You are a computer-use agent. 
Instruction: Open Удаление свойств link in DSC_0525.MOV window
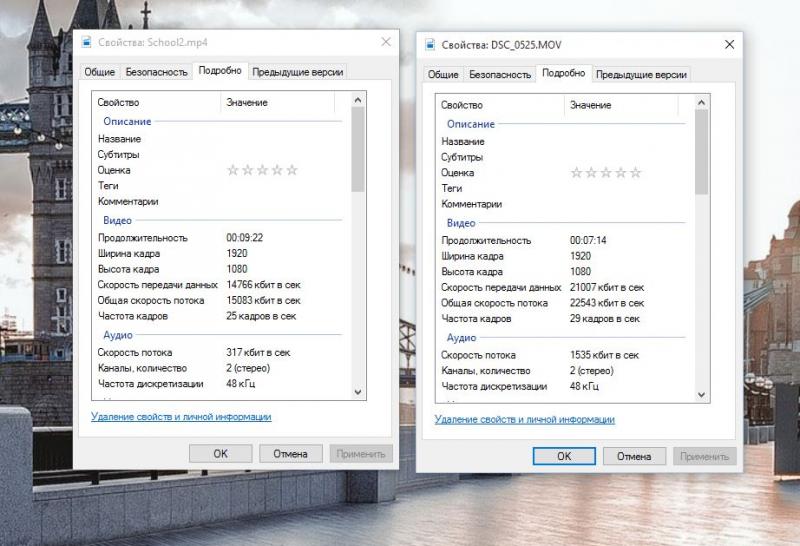[x=524, y=419]
